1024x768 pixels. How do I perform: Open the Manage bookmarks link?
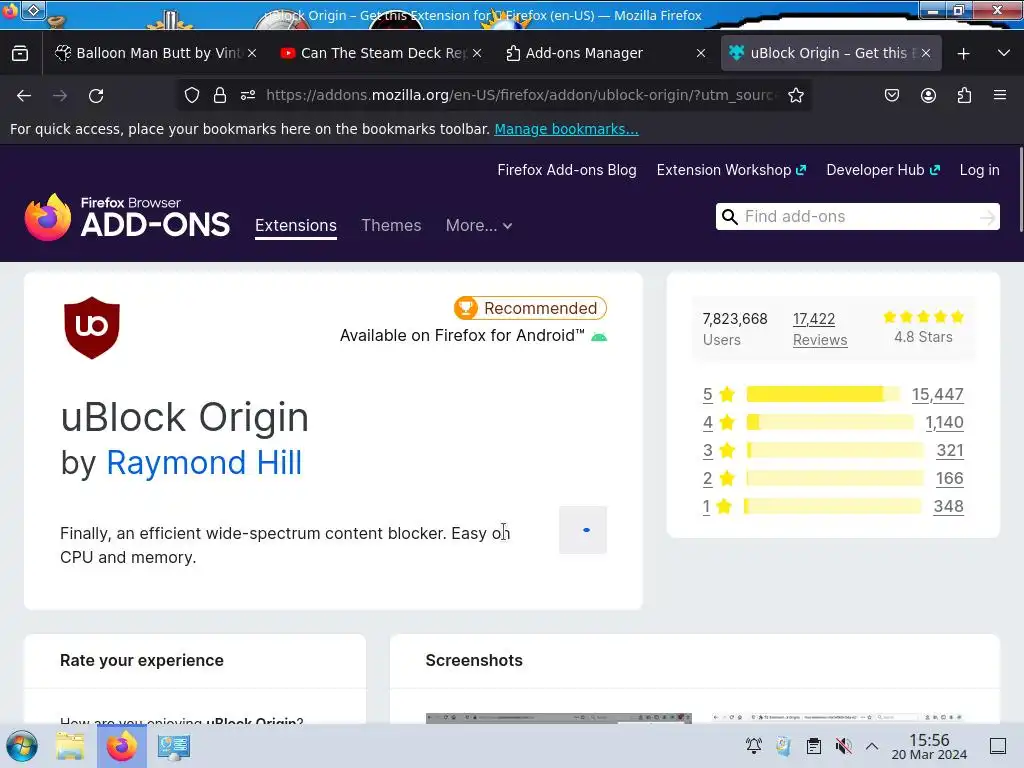566,129
